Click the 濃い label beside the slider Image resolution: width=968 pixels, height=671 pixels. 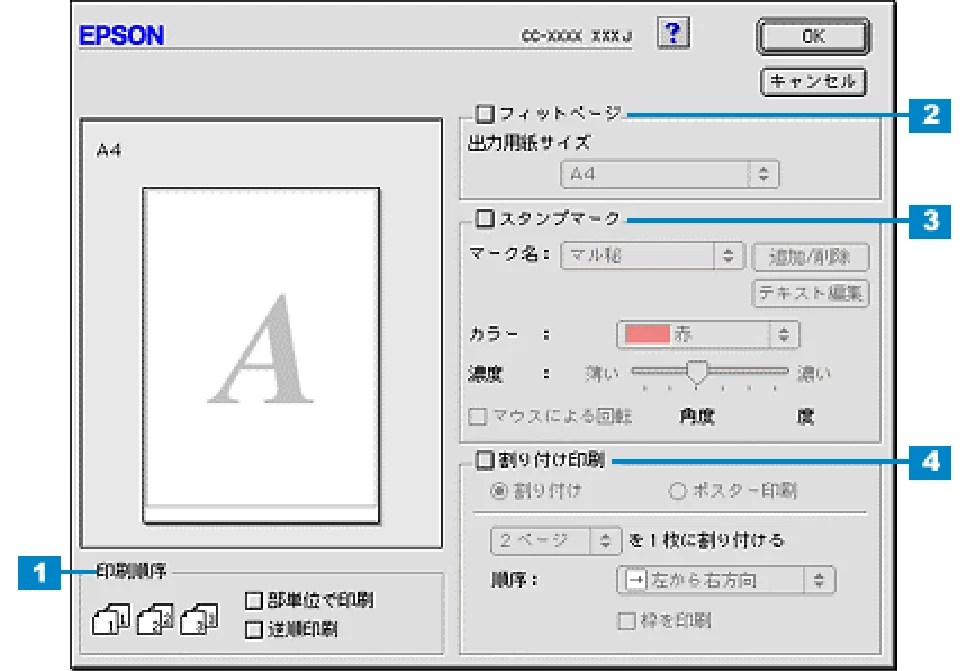point(814,373)
